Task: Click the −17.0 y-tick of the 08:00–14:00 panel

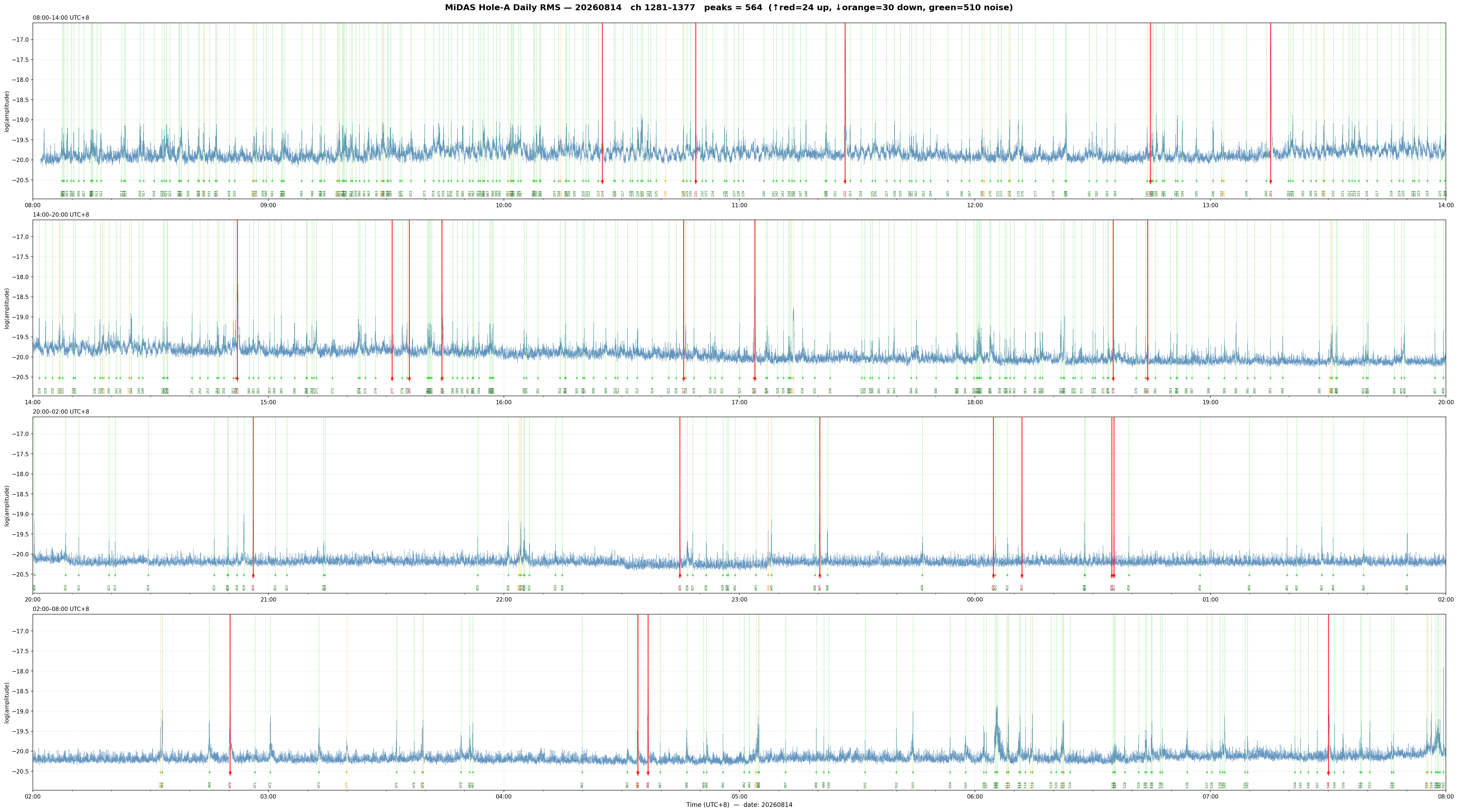Action: tap(20, 40)
